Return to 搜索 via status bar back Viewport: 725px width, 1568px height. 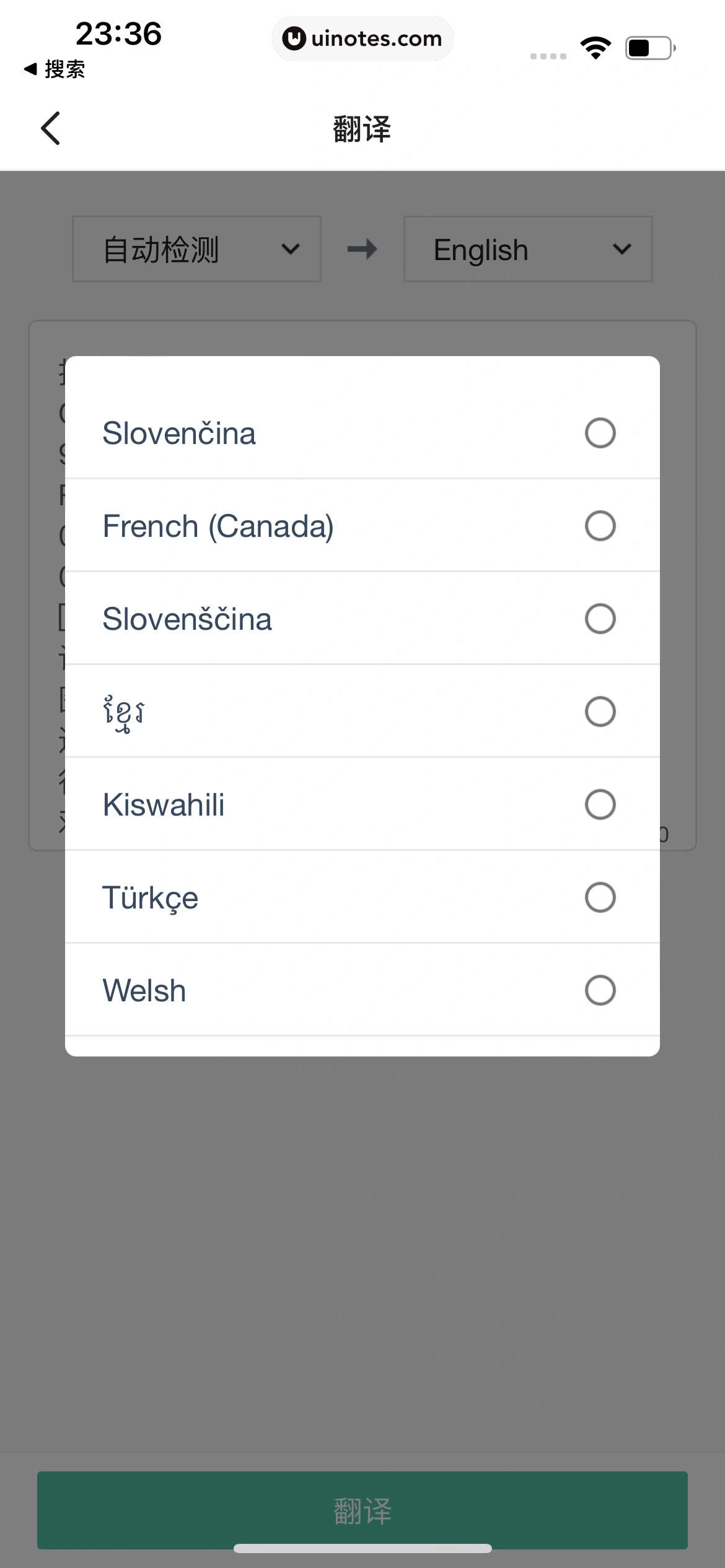55,69
